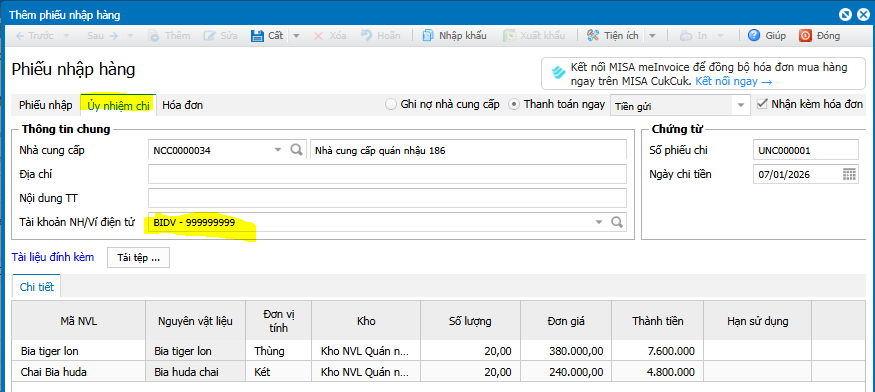Click the Sửa edit pencil icon

pos(209,36)
